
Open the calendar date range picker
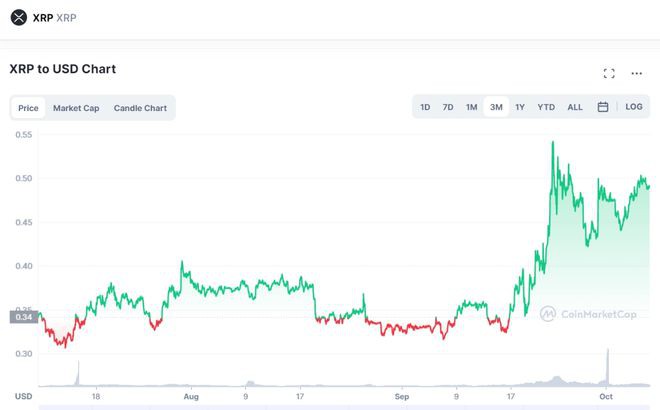603,107
